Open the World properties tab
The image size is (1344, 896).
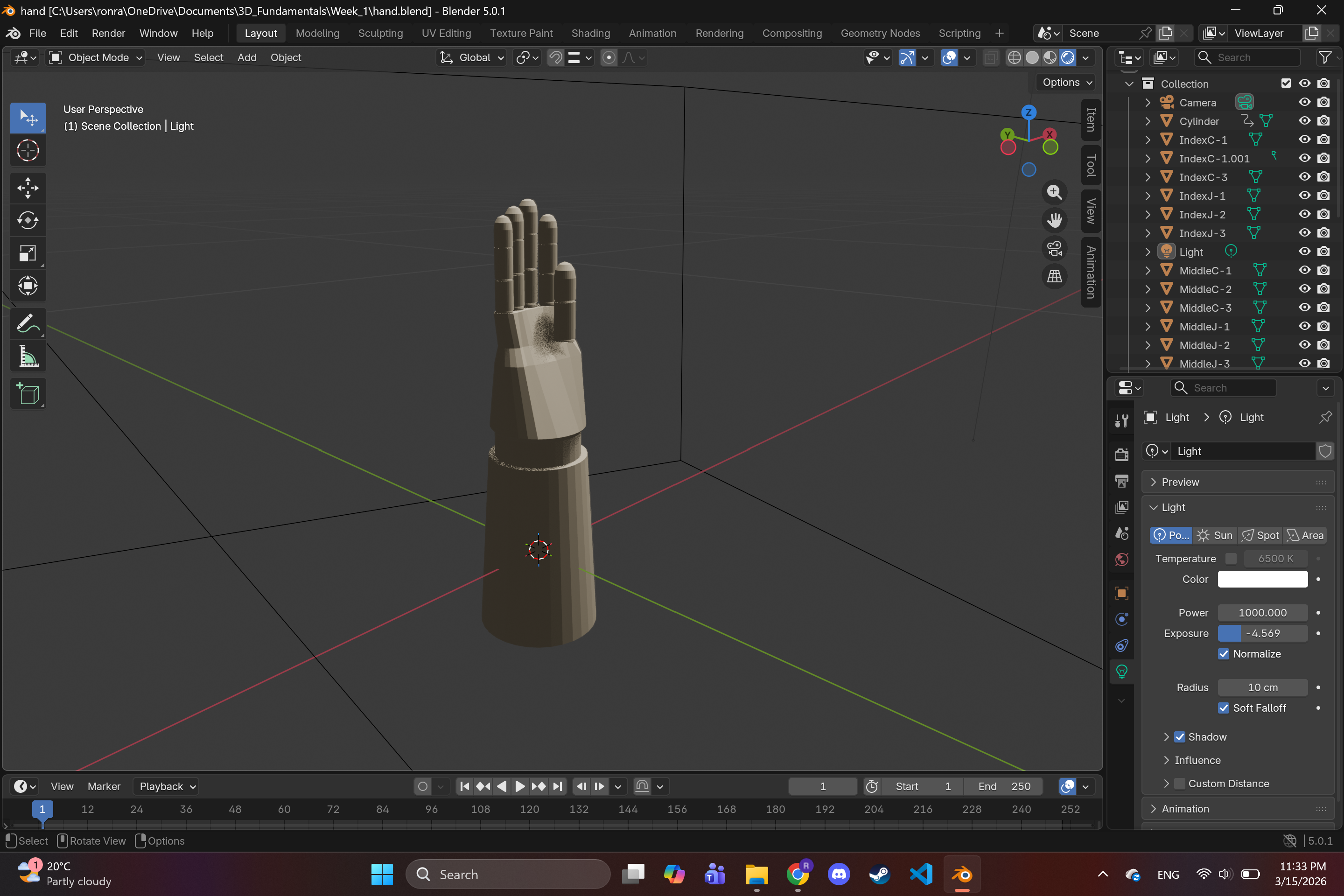[1122, 559]
